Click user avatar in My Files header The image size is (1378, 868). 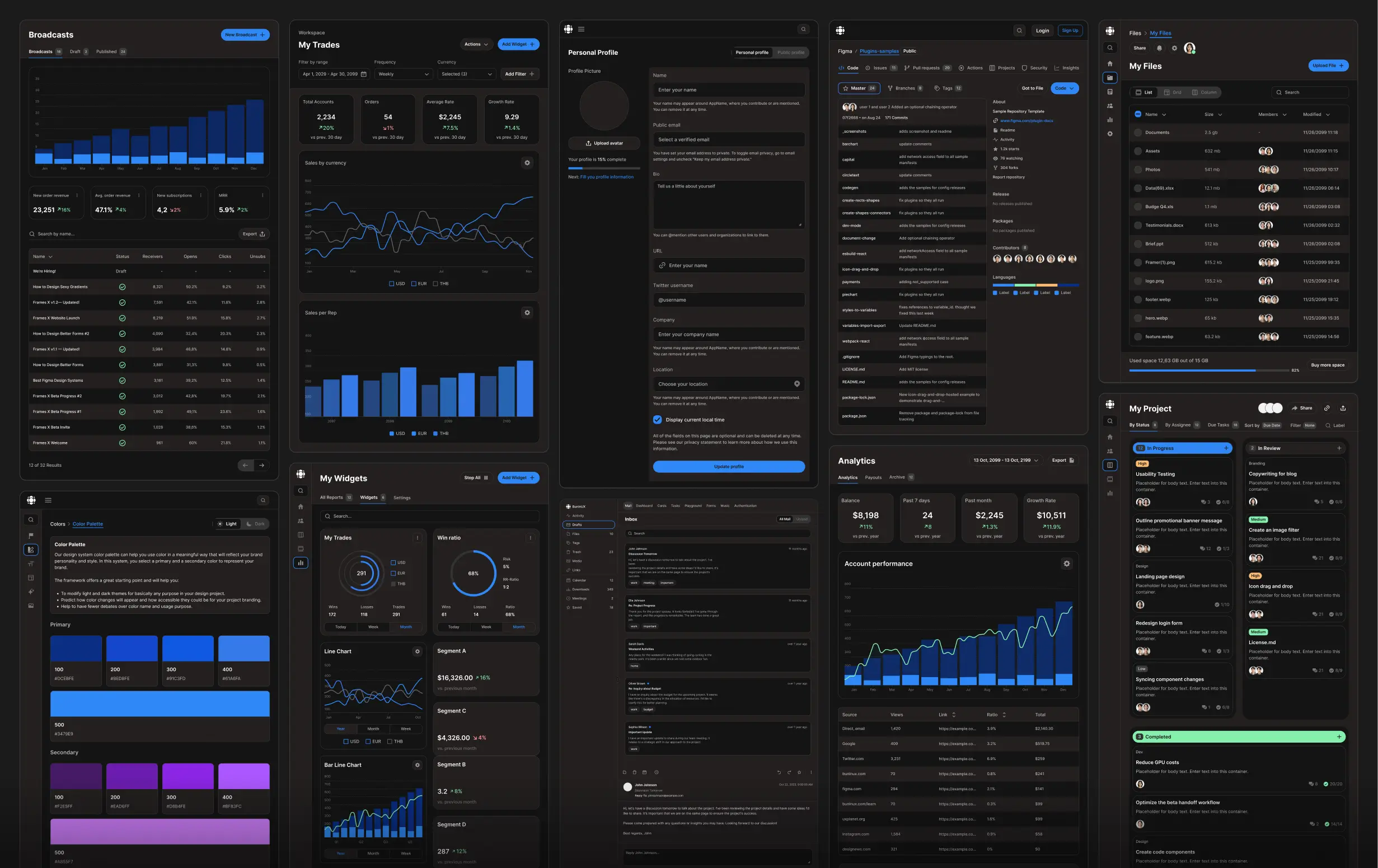click(x=1190, y=48)
